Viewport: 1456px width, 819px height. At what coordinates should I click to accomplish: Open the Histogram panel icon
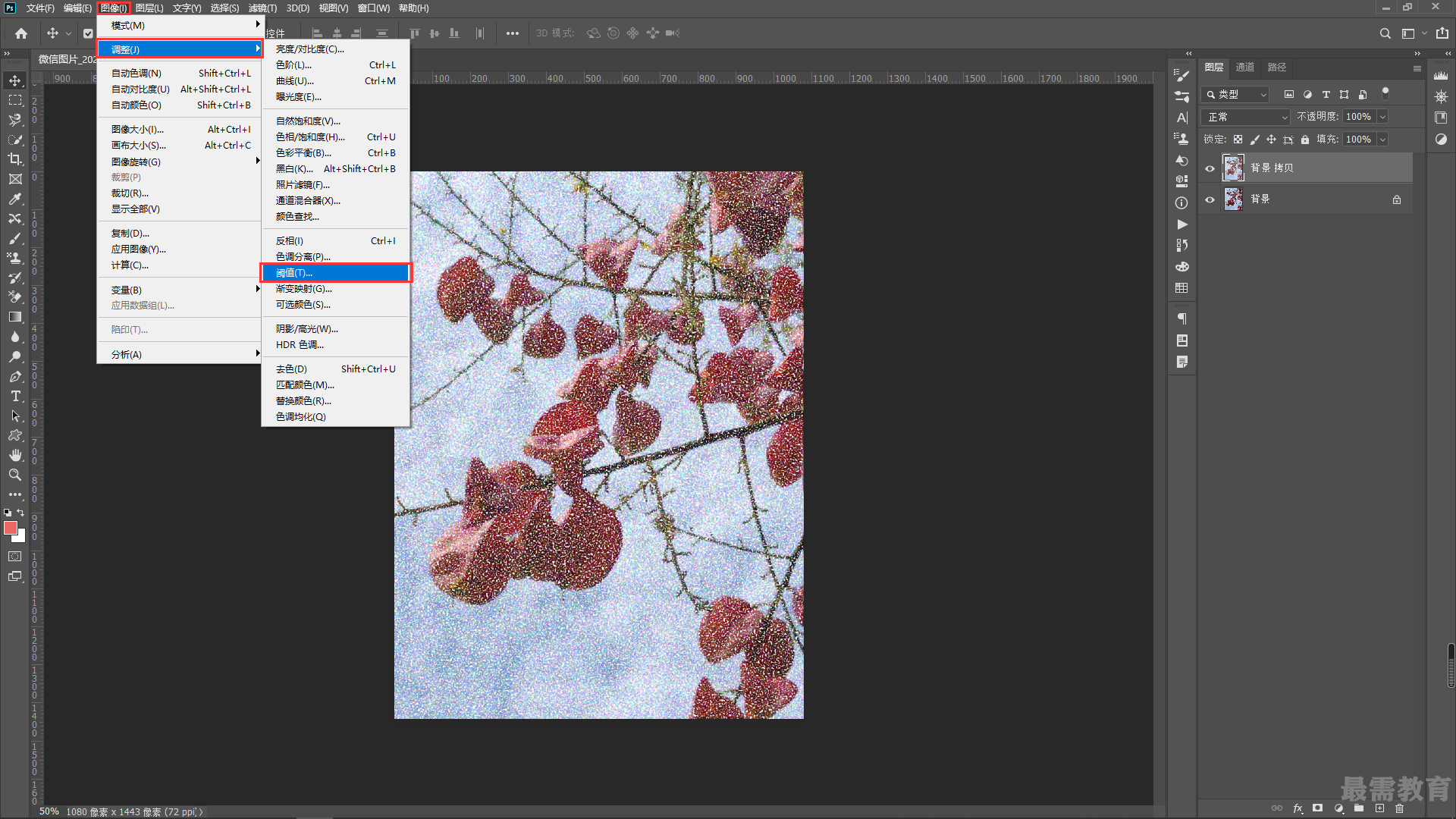pos(1441,75)
